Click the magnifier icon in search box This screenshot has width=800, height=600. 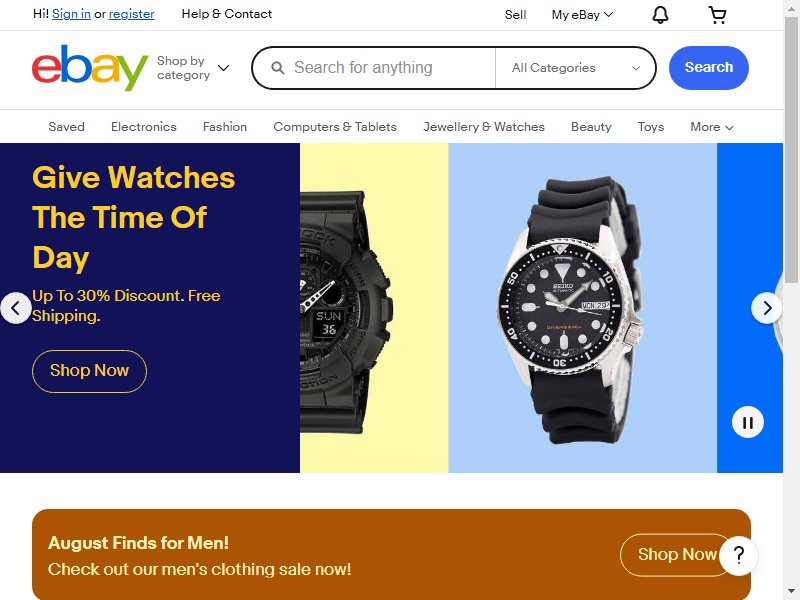[x=278, y=68]
